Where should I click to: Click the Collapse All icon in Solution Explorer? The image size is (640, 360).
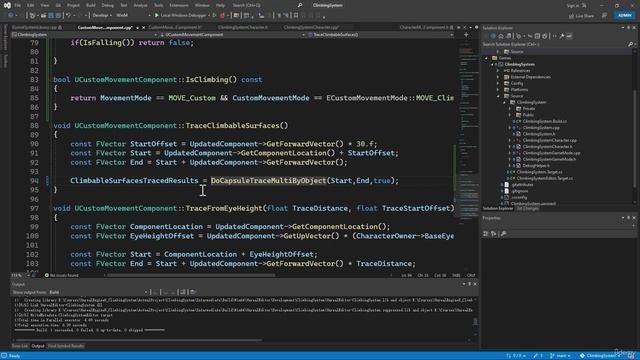537,36
